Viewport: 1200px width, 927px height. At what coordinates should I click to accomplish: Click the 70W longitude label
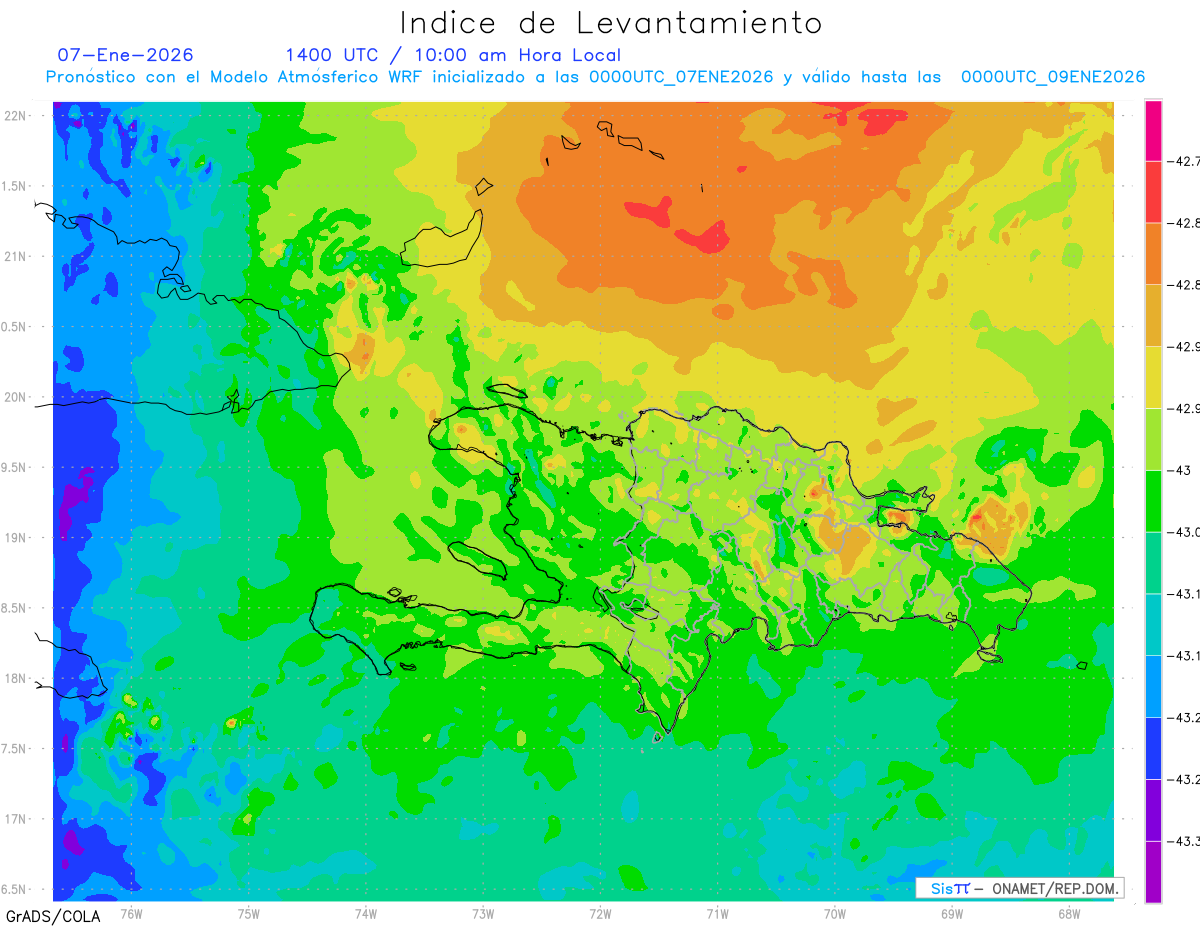click(x=835, y=913)
